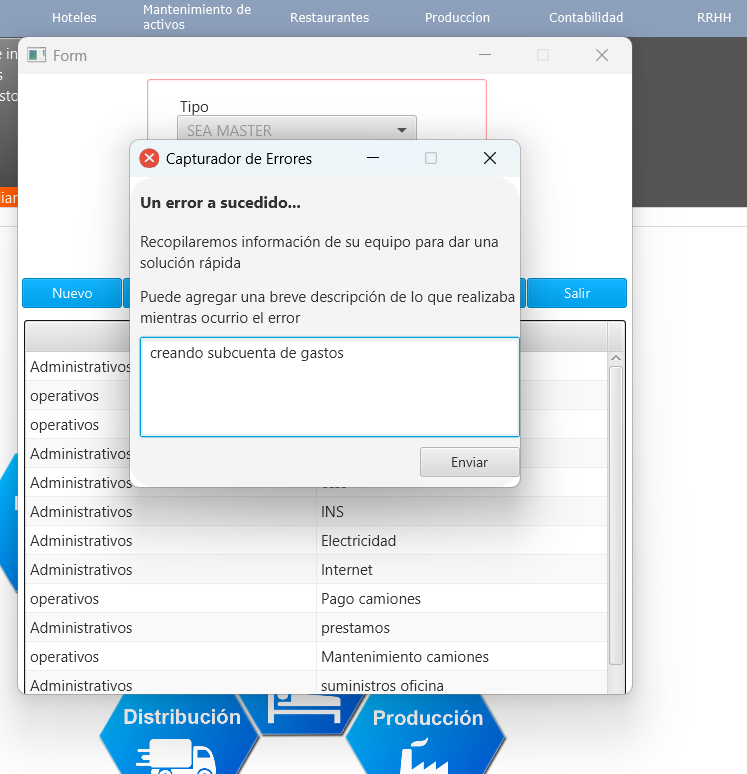Close the Form window
Viewport: 747px width, 774px height.
(x=601, y=56)
